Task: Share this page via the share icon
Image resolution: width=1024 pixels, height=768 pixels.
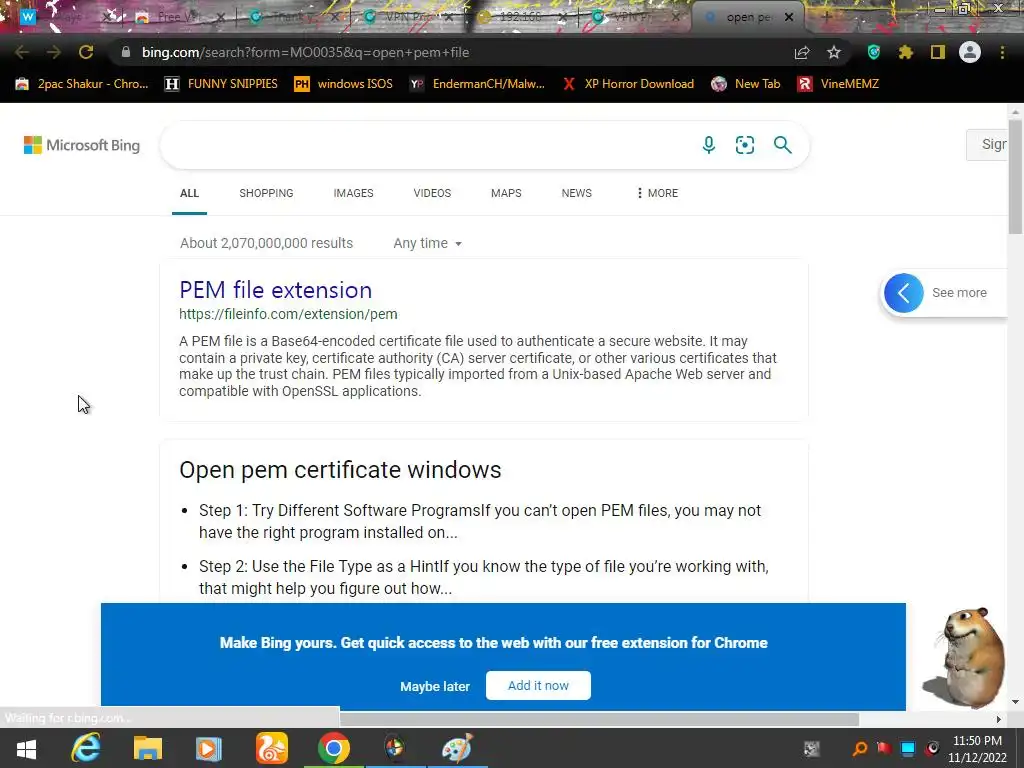Action: pos(802,53)
